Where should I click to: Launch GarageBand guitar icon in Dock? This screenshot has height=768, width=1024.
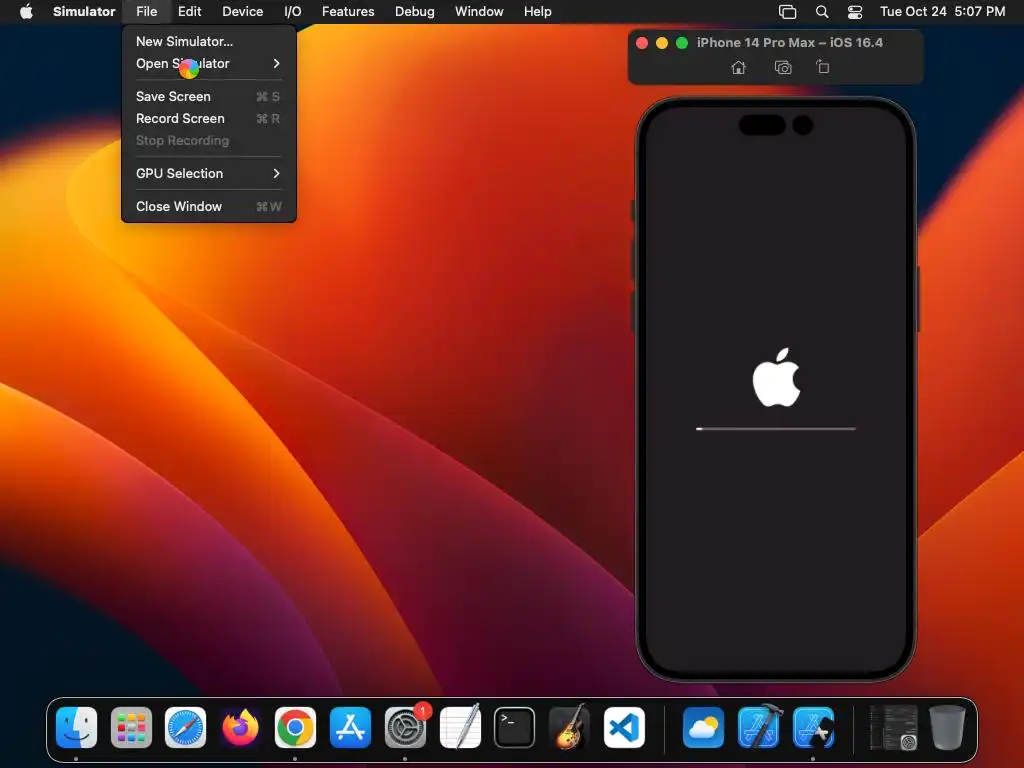(569, 727)
